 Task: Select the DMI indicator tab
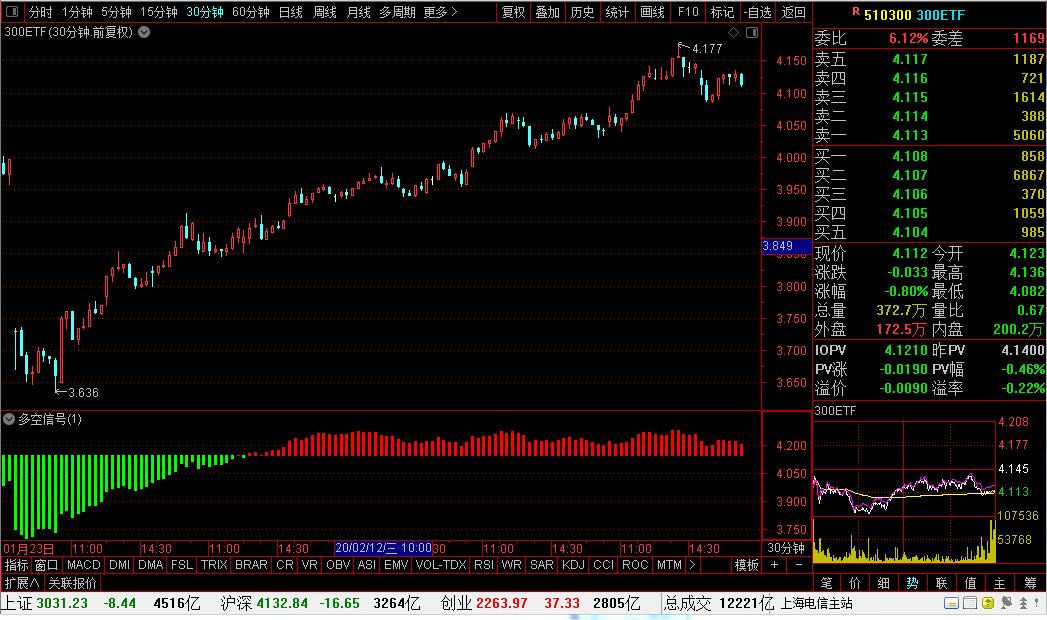point(120,565)
